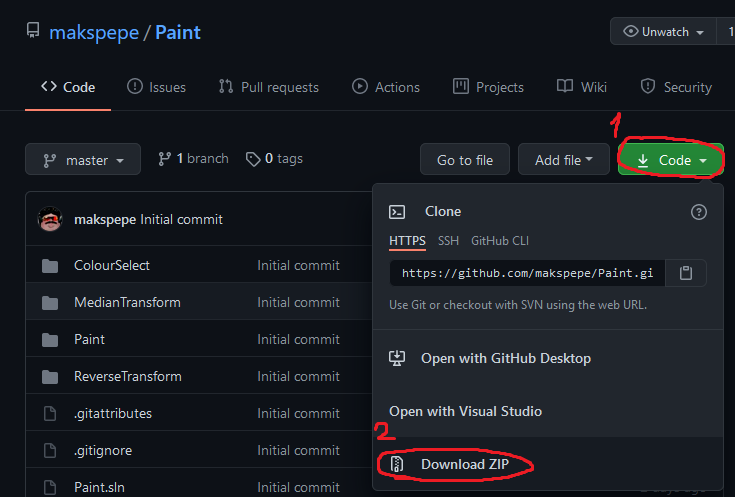The width and height of the screenshot is (735, 497).
Task: Open the .gitattributes file
Action: click(x=113, y=414)
